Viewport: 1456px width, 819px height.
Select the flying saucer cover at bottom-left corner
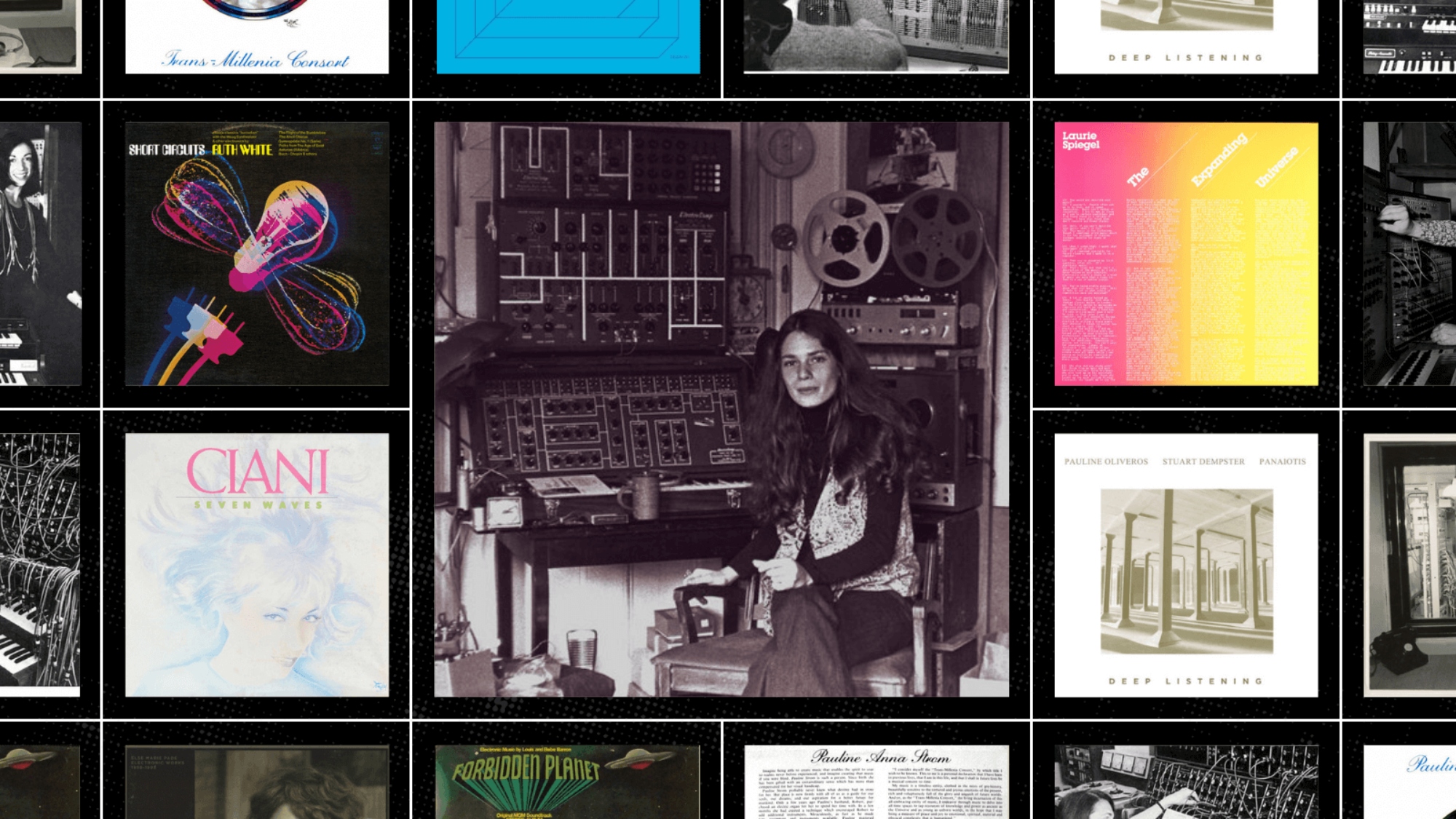40,782
